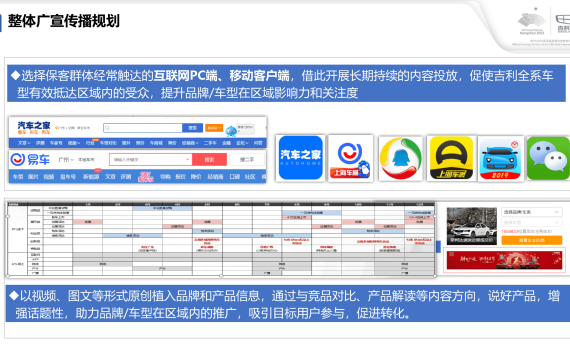Click the blue search button on Autohome

pyautogui.click(x=192, y=128)
